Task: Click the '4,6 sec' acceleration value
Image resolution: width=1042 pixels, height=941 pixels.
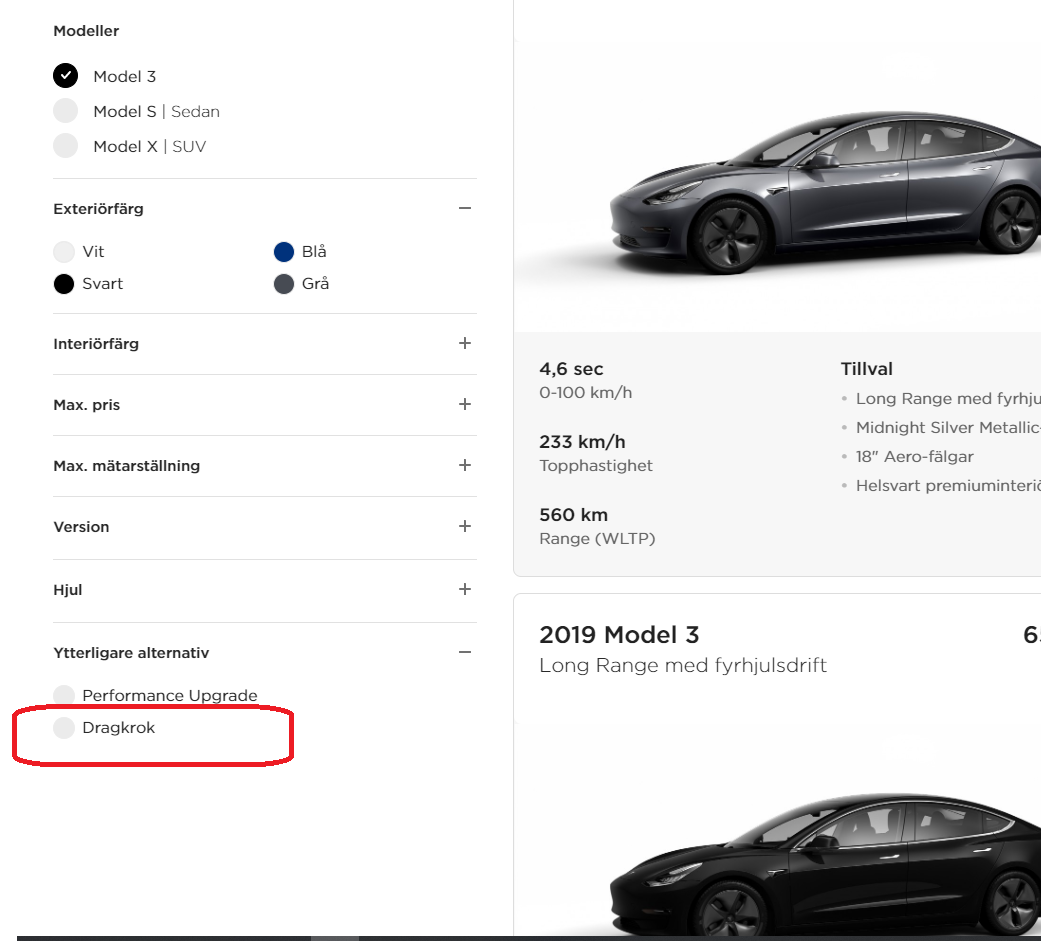Action: pyautogui.click(x=571, y=369)
